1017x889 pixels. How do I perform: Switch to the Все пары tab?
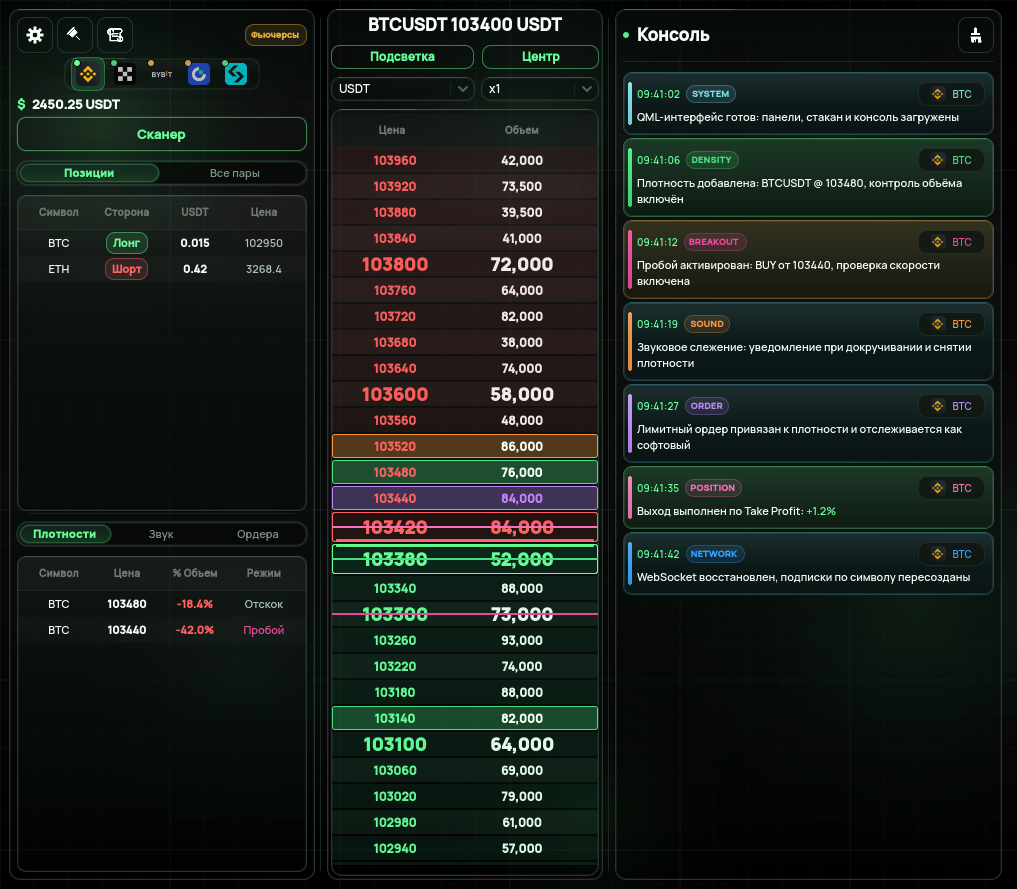234,173
